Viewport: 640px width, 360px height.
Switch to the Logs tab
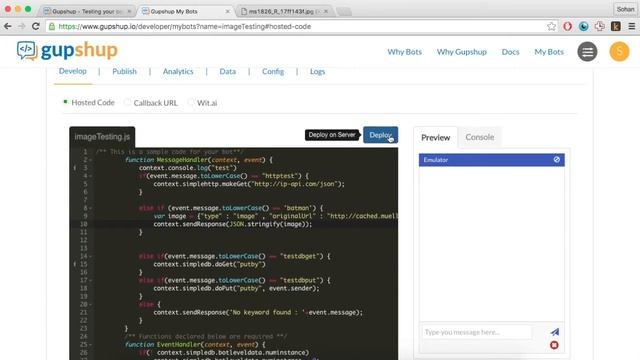click(x=318, y=71)
